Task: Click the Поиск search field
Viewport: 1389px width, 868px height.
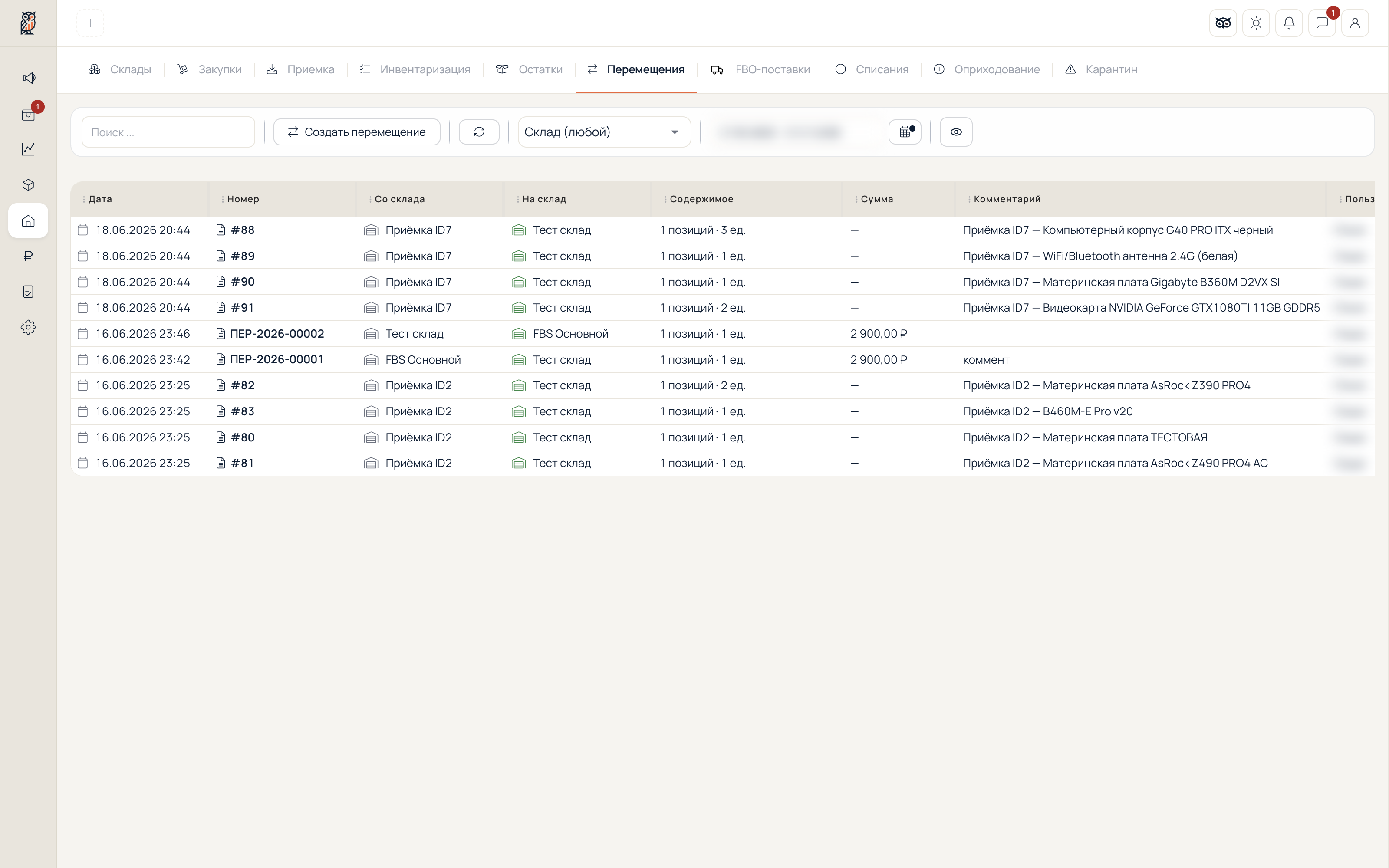Action: pos(168,132)
